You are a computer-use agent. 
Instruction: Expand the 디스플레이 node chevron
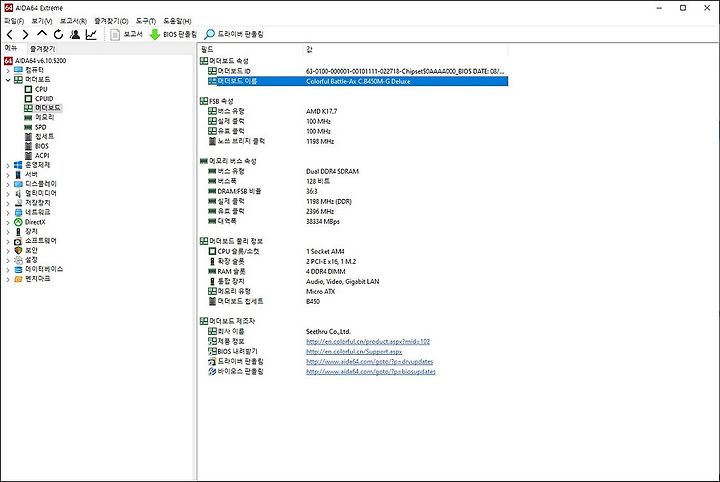(8, 184)
